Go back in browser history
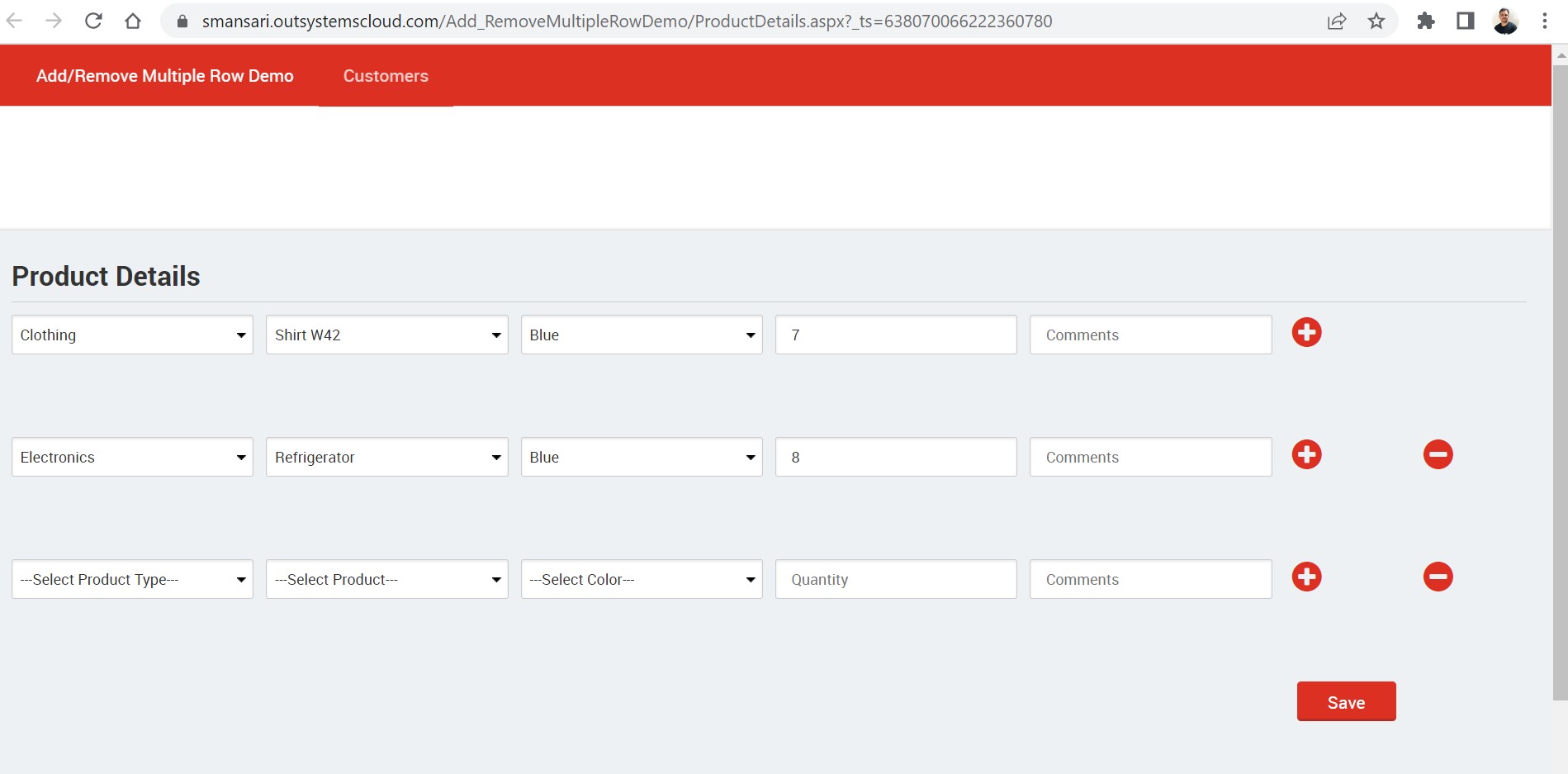The image size is (1568, 774). (14, 21)
